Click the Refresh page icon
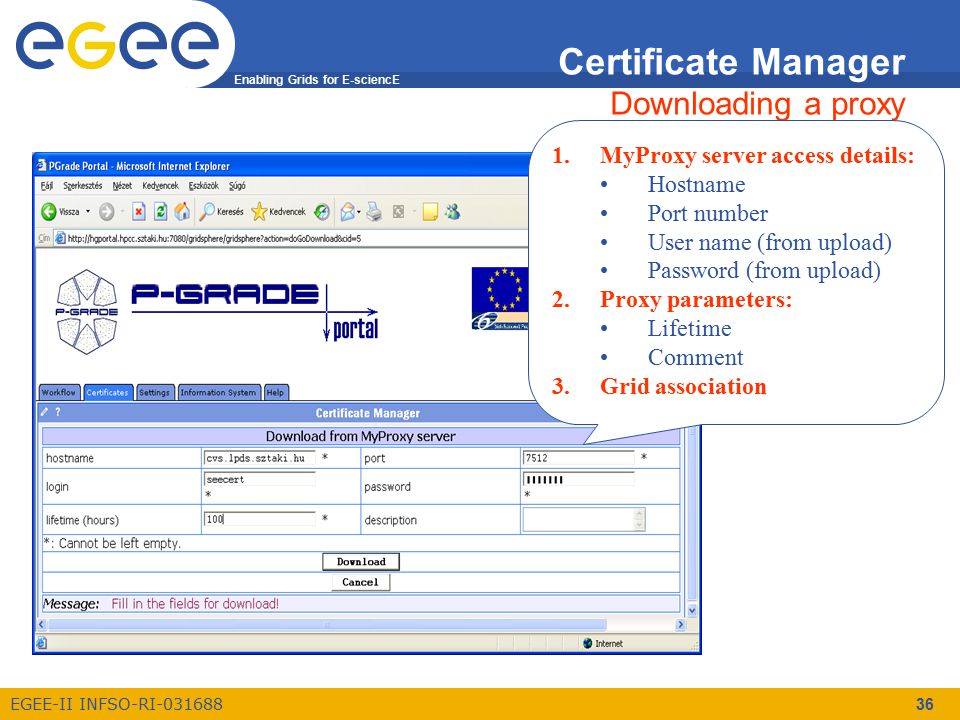The height and width of the screenshot is (720, 960). click(160, 212)
